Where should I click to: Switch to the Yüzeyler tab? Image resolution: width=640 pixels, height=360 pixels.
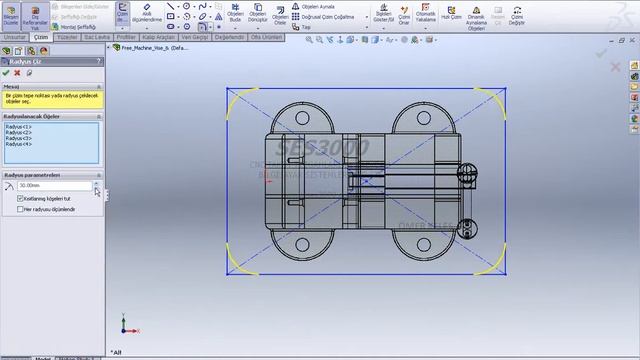tap(67, 37)
